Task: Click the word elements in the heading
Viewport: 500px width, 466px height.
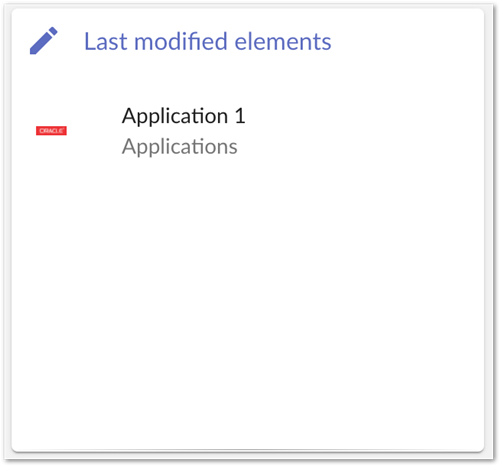Action: pyautogui.click(x=283, y=41)
